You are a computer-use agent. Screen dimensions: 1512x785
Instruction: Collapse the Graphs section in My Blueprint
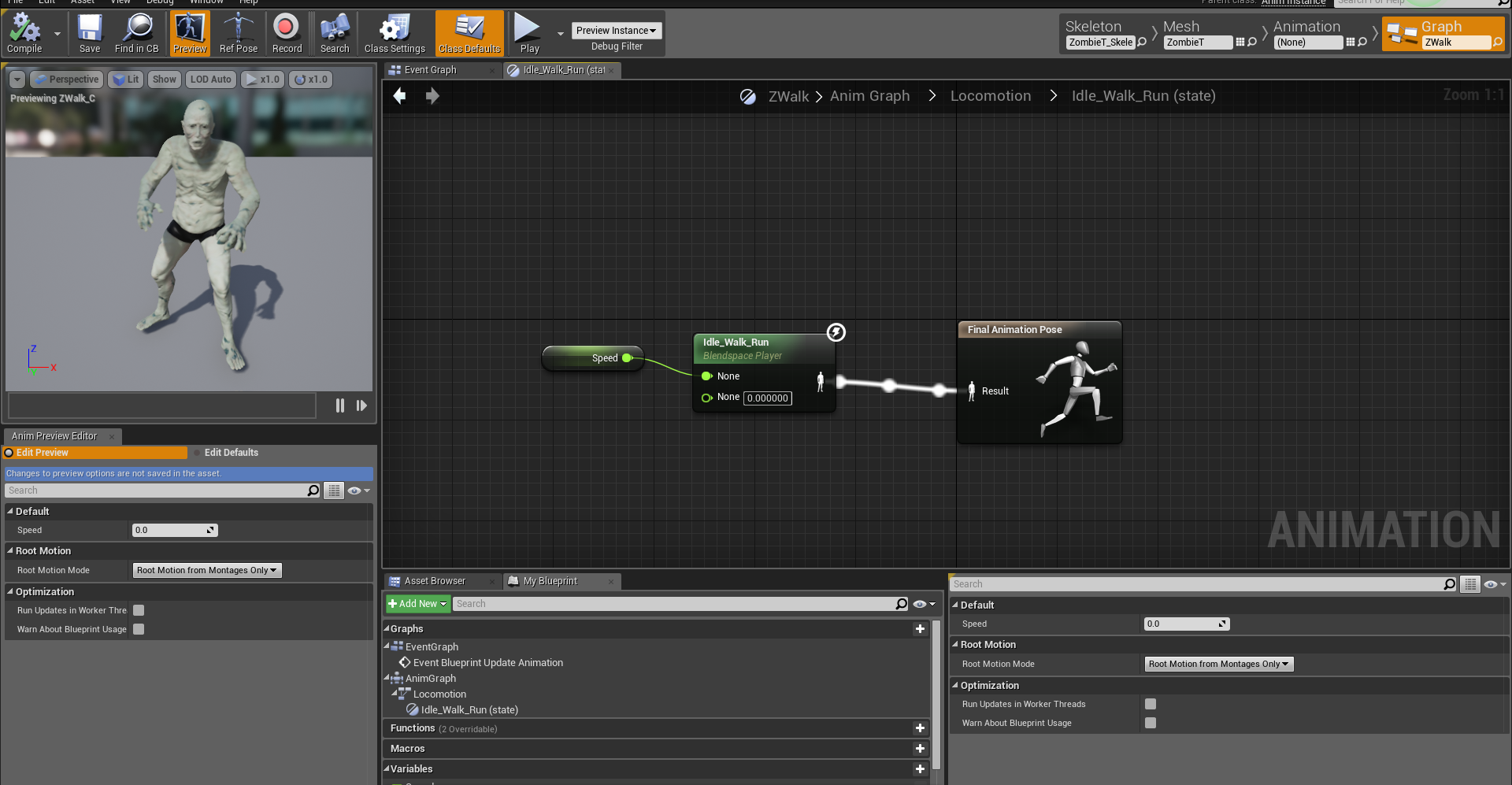point(387,629)
